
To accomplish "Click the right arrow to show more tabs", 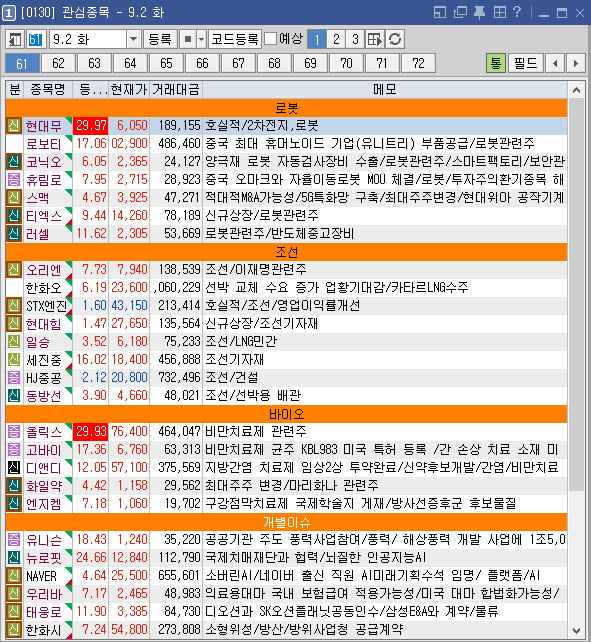I will [x=575, y=63].
